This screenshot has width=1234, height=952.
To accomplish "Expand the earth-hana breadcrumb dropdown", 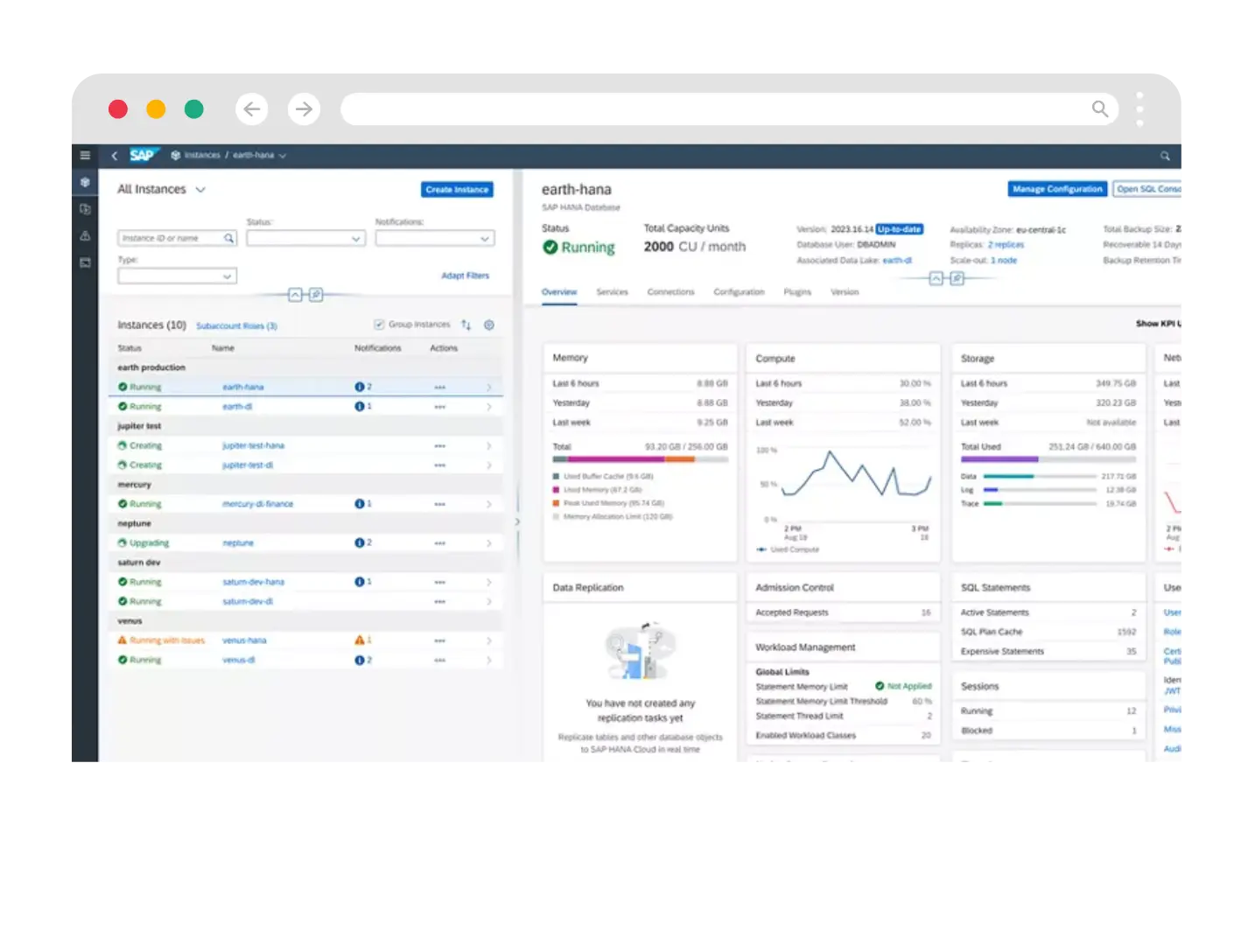I will tap(283, 156).
